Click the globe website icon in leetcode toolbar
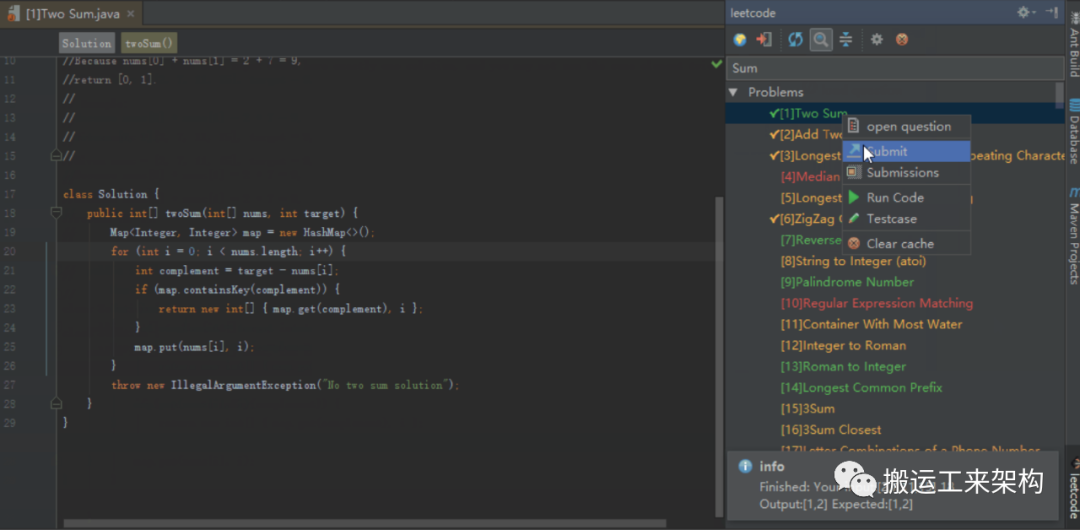The height and width of the screenshot is (530, 1080). coord(740,40)
